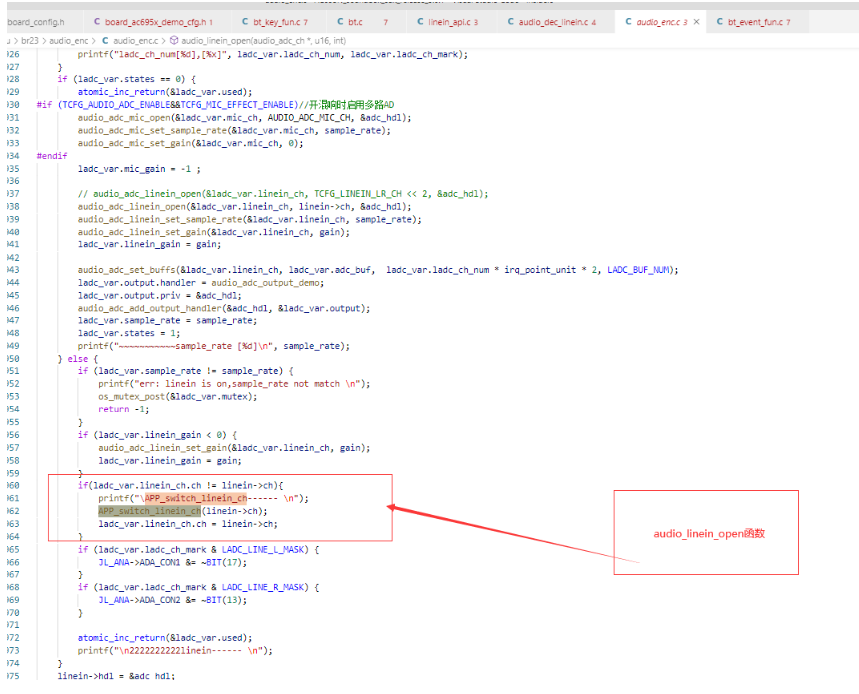Click the C icon beside audio_enc.c in the breadcrumb
Image resolution: width=859 pixels, height=694 pixels.
pyautogui.click(x=105, y=41)
